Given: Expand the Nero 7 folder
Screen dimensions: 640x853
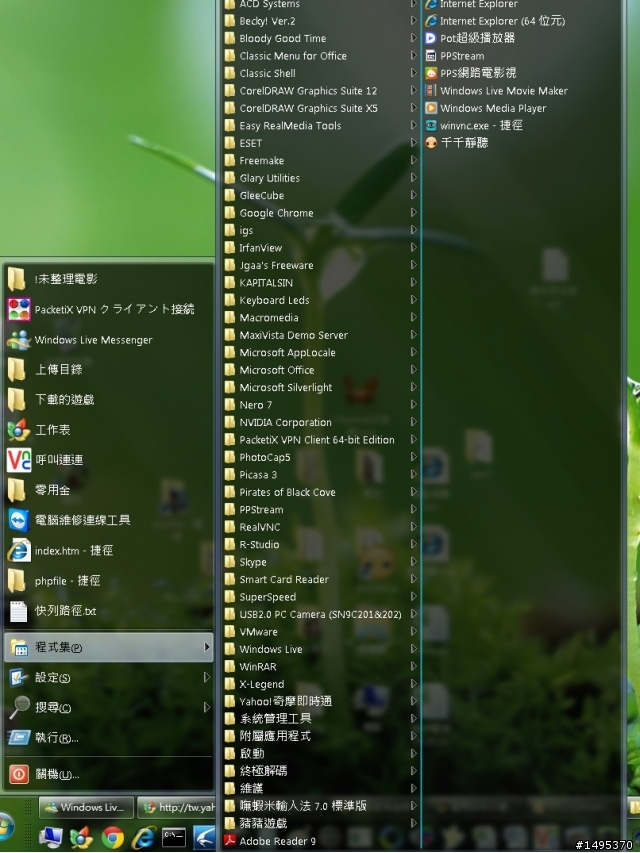Looking at the screenshot, I should click(x=321, y=405).
